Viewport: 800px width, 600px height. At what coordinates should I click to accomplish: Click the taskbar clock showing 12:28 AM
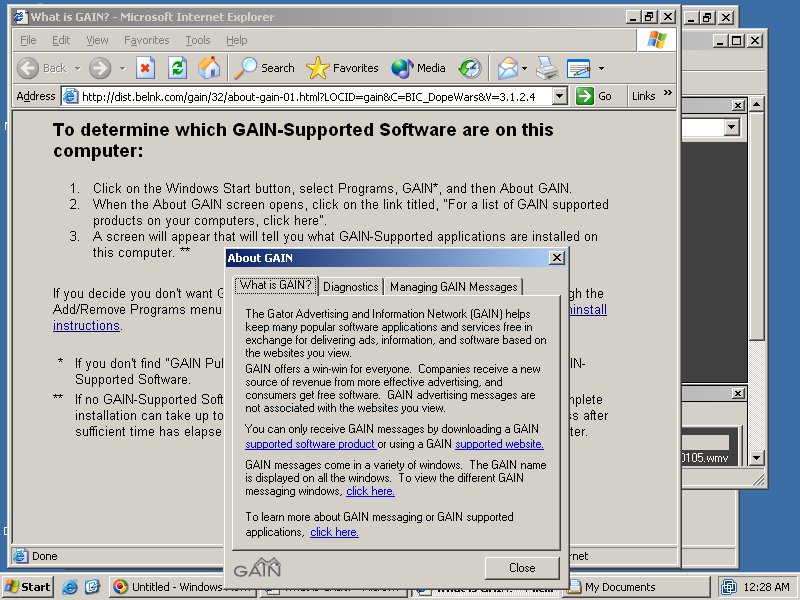766,587
